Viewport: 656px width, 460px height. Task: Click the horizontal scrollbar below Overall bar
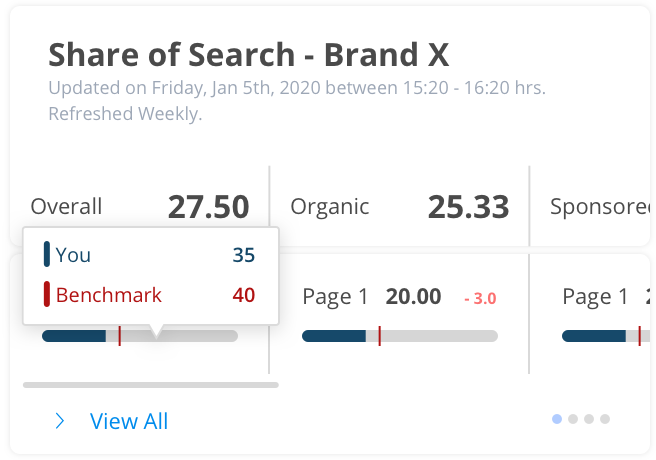[150, 384]
